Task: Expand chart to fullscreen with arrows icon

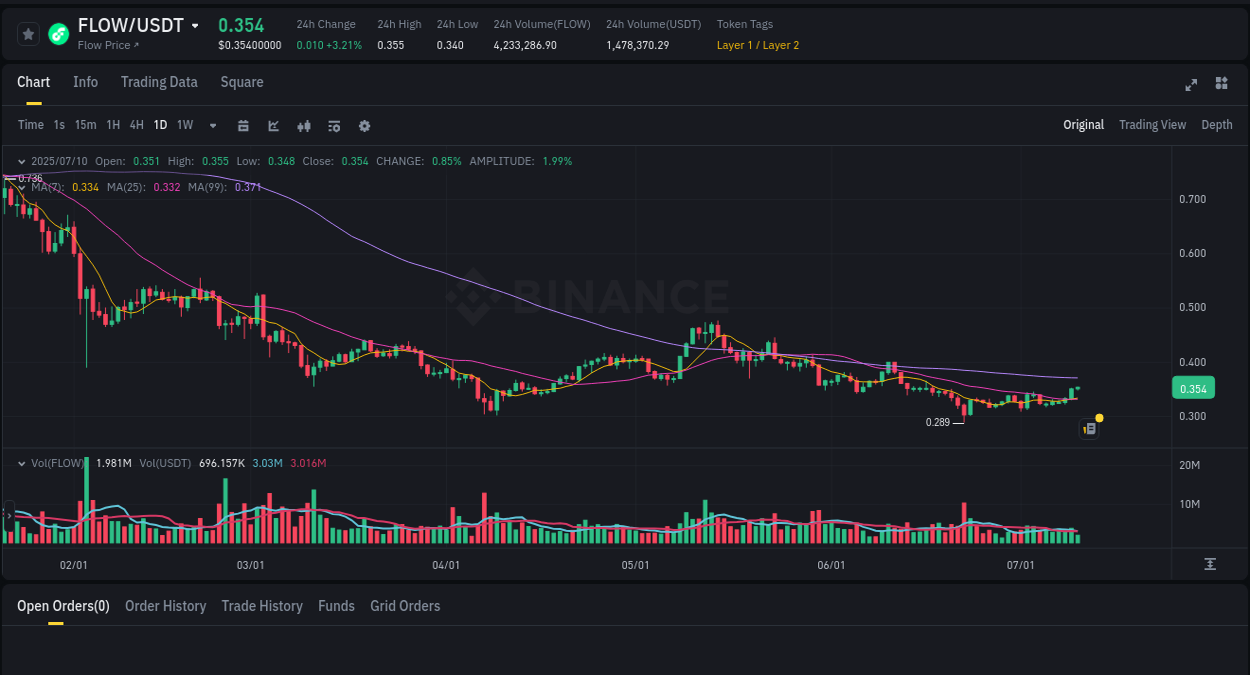Action: pos(1190,85)
